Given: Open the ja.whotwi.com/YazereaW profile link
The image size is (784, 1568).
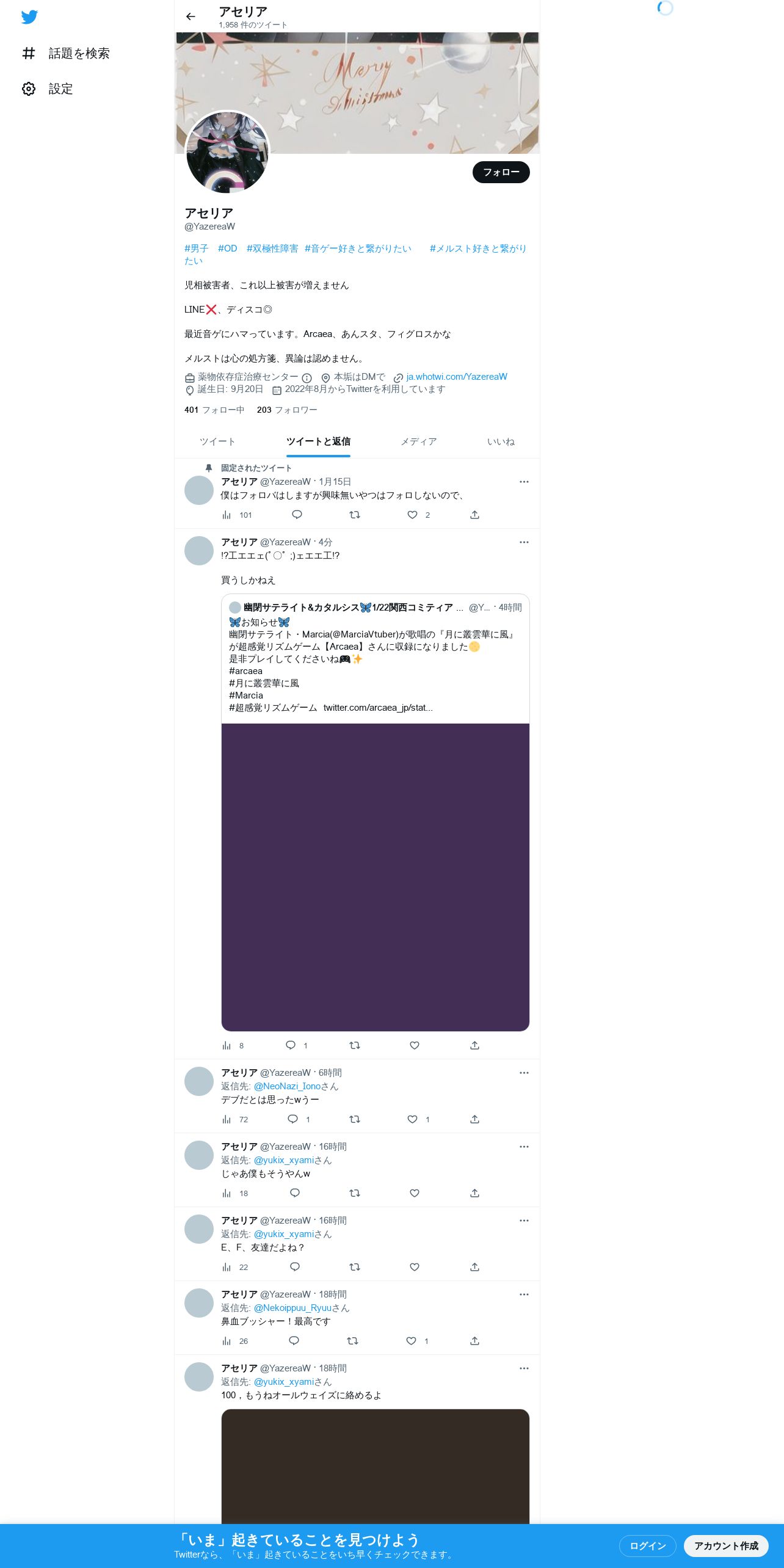Looking at the screenshot, I should (457, 377).
